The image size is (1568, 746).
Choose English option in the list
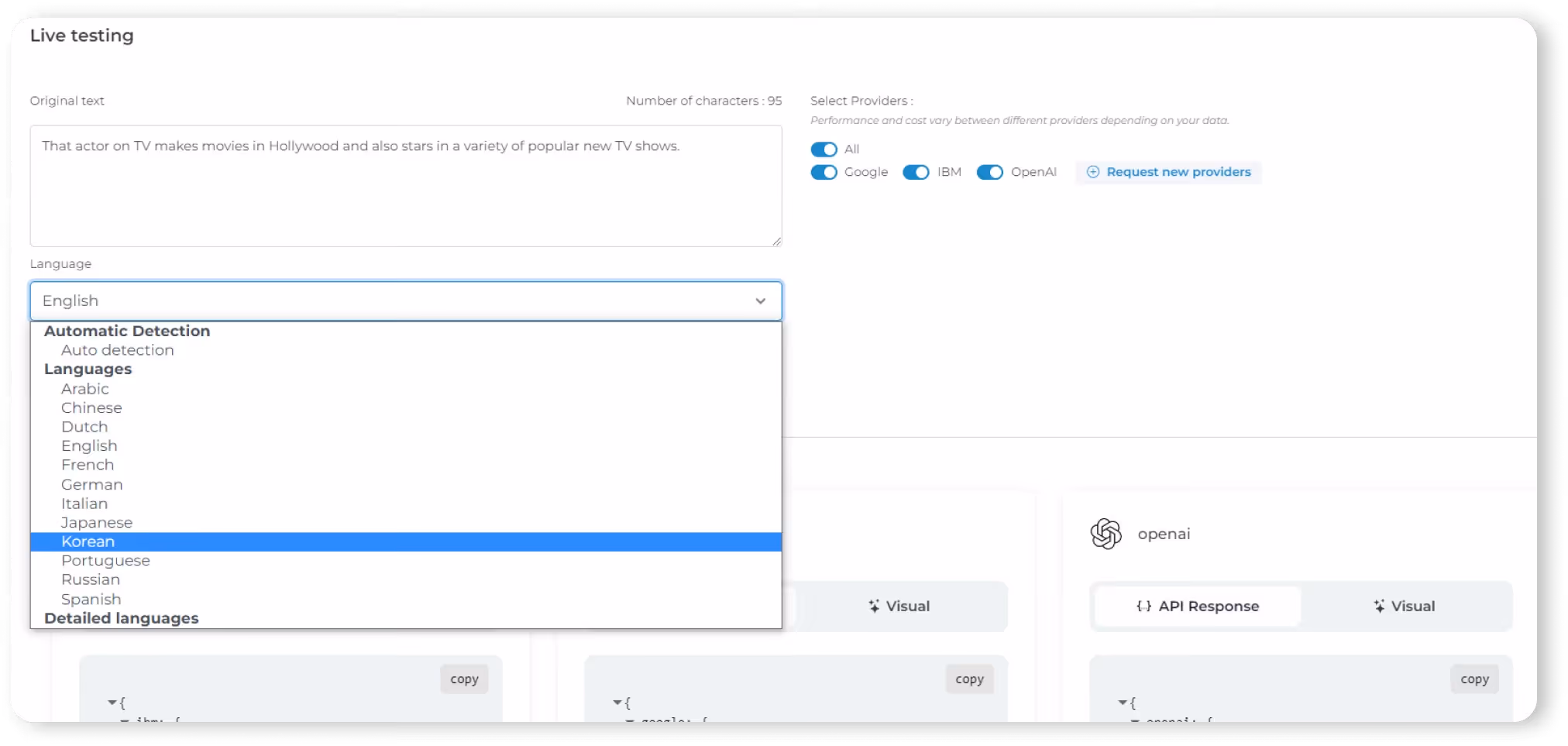406,446
